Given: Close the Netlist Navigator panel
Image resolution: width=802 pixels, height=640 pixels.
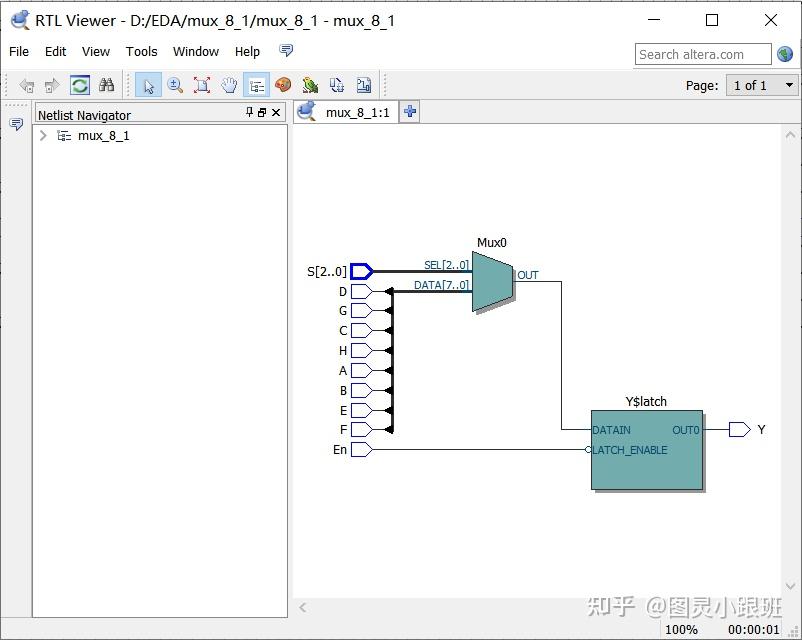Looking at the screenshot, I should tap(276, 112).
